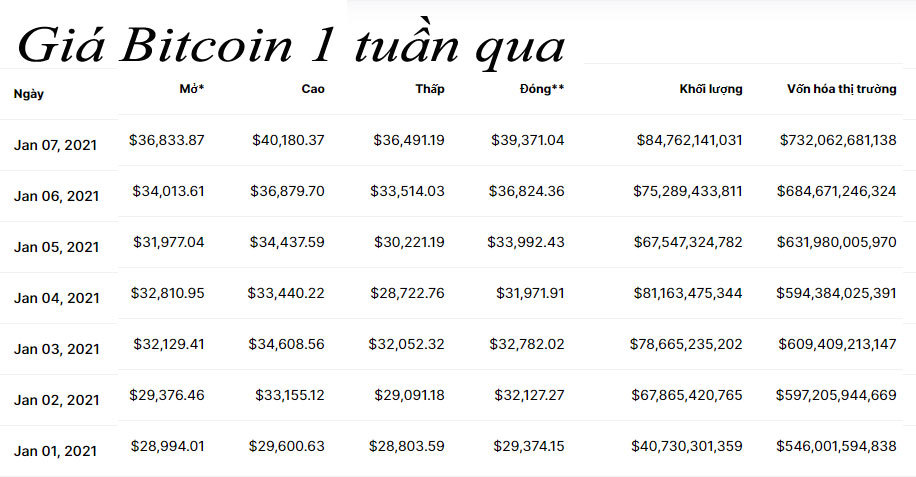The image size is (916, 477).
Task: Click the 'Ngày' column header
Action: tap(29, 94)
